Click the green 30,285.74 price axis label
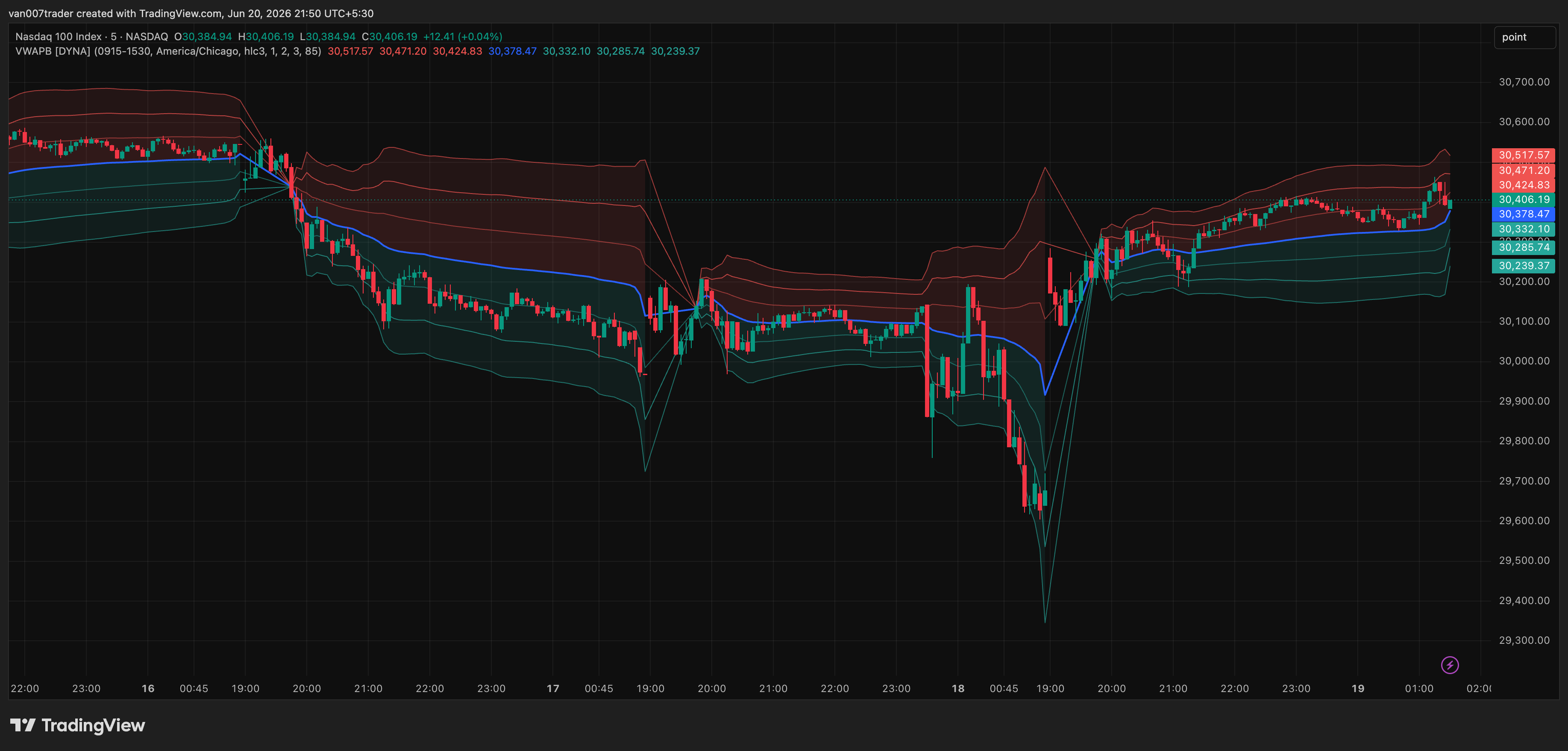1568x751 pixels. point(1523,247)
